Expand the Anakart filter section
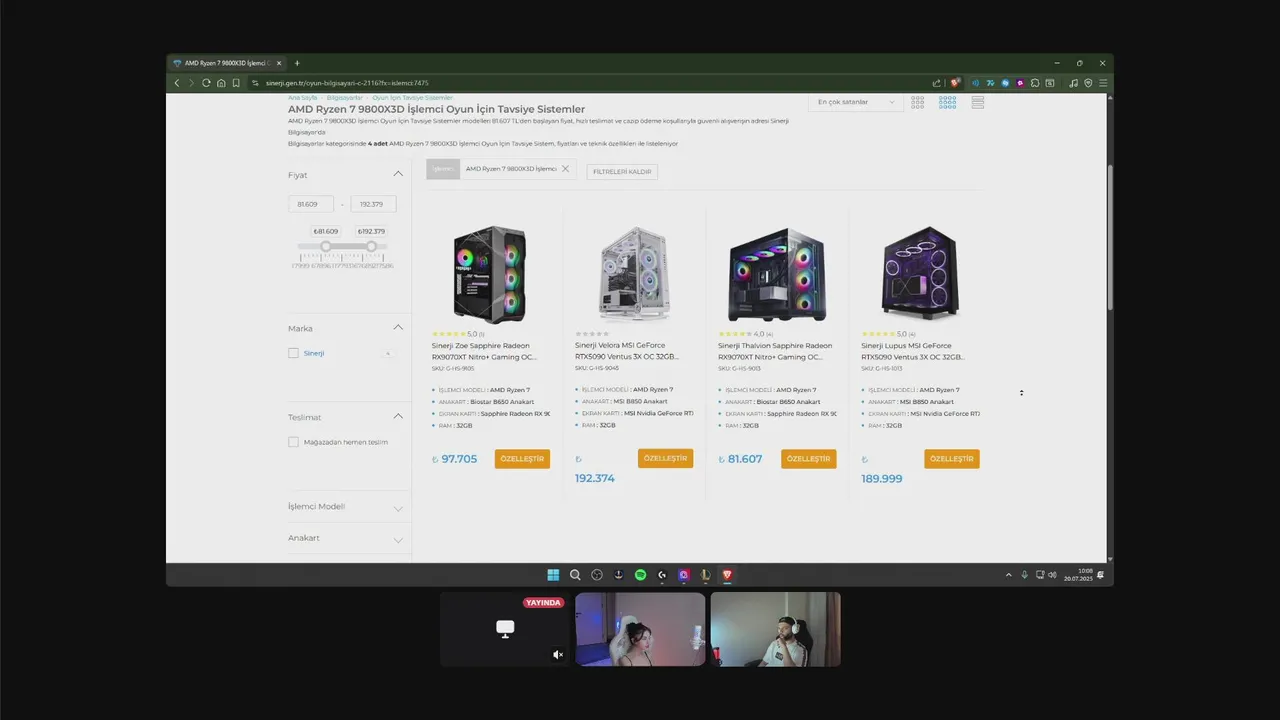 pyautogui.click(x=398, y=540)
